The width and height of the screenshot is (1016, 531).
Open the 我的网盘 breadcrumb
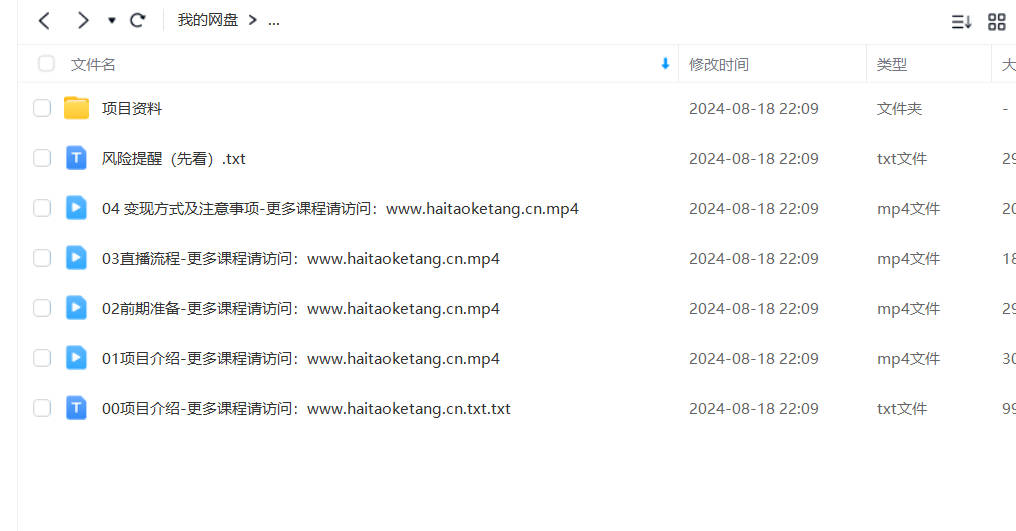coord(207,21)
